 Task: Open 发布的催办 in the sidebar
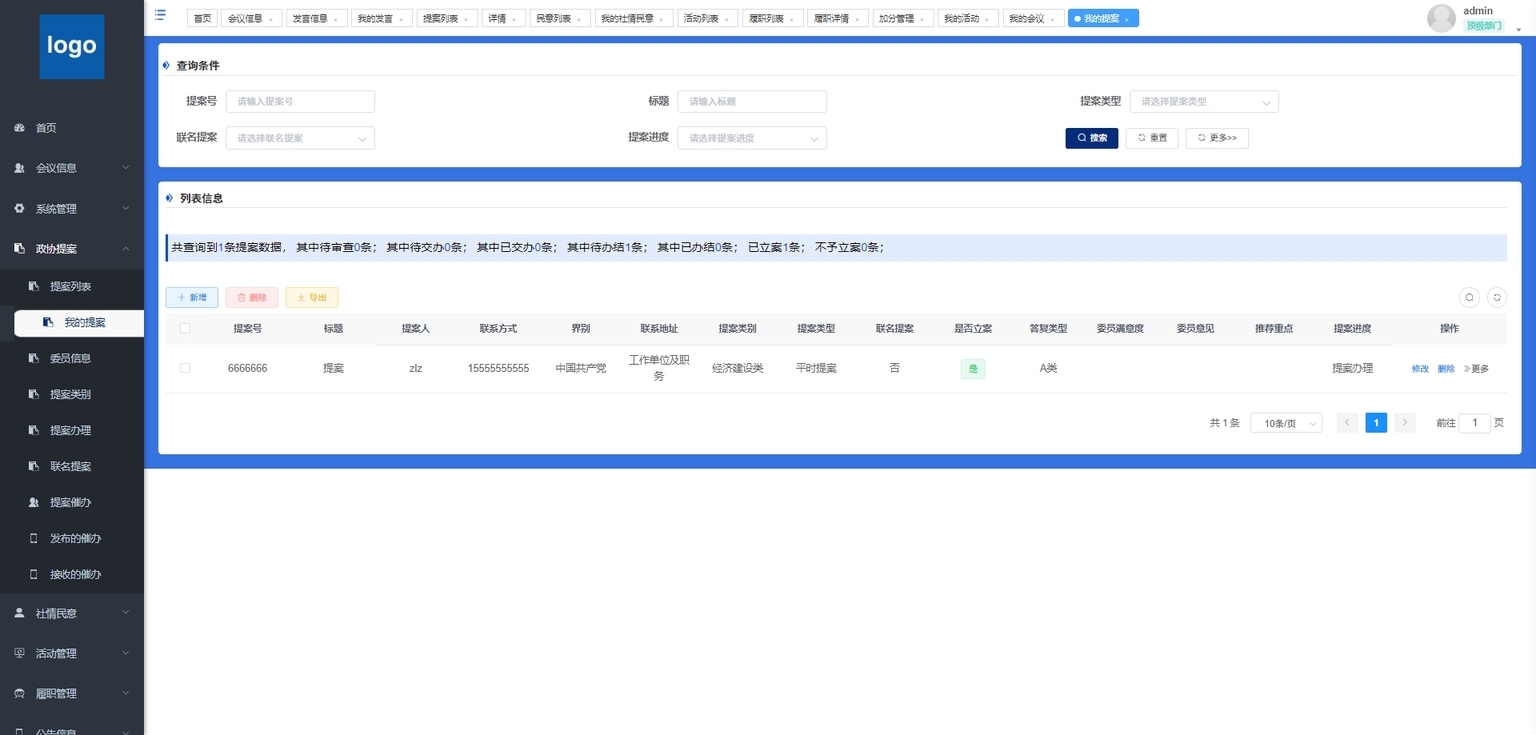[x=75, y=538]
